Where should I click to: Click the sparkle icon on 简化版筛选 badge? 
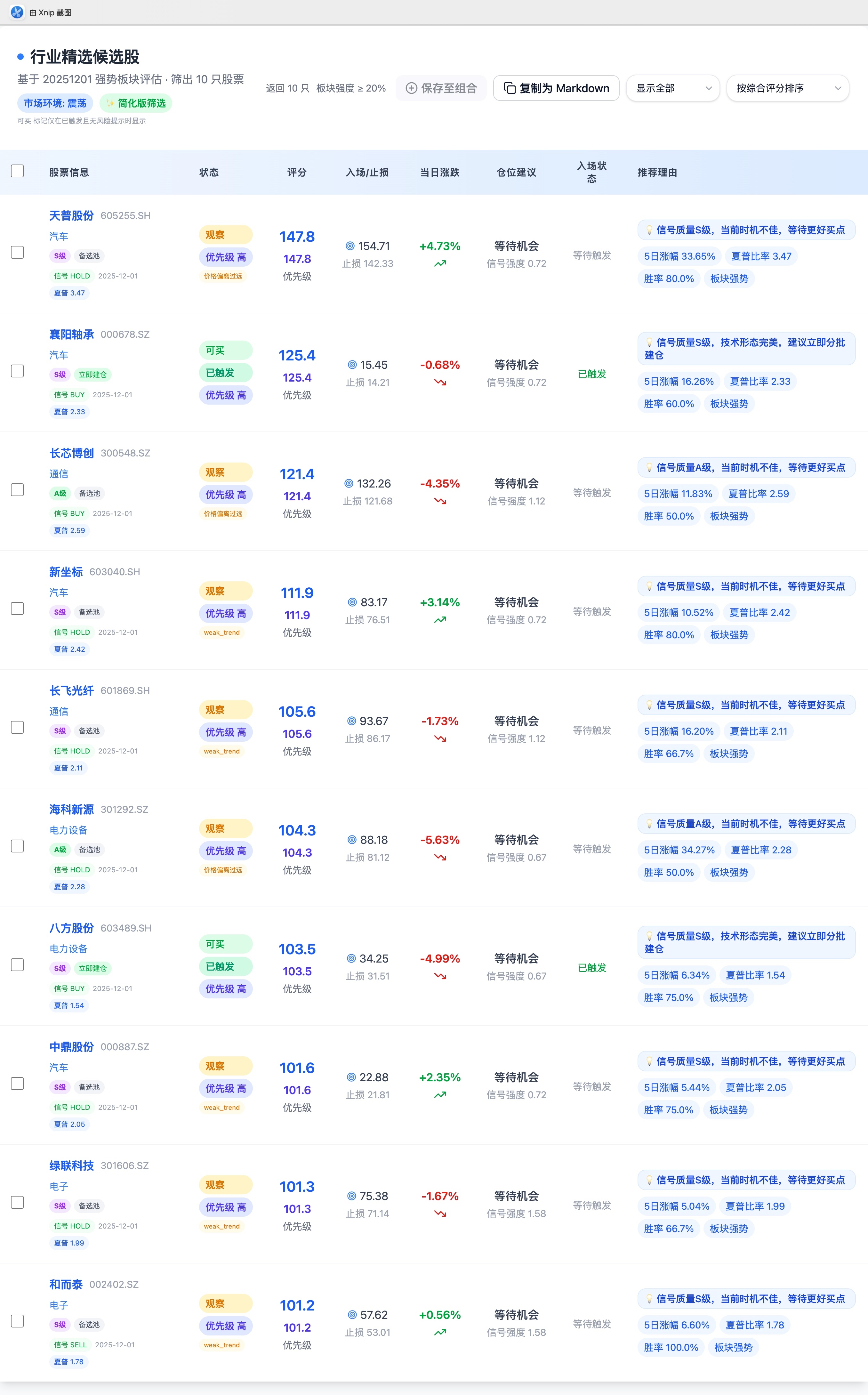click(x=110, y=103)
